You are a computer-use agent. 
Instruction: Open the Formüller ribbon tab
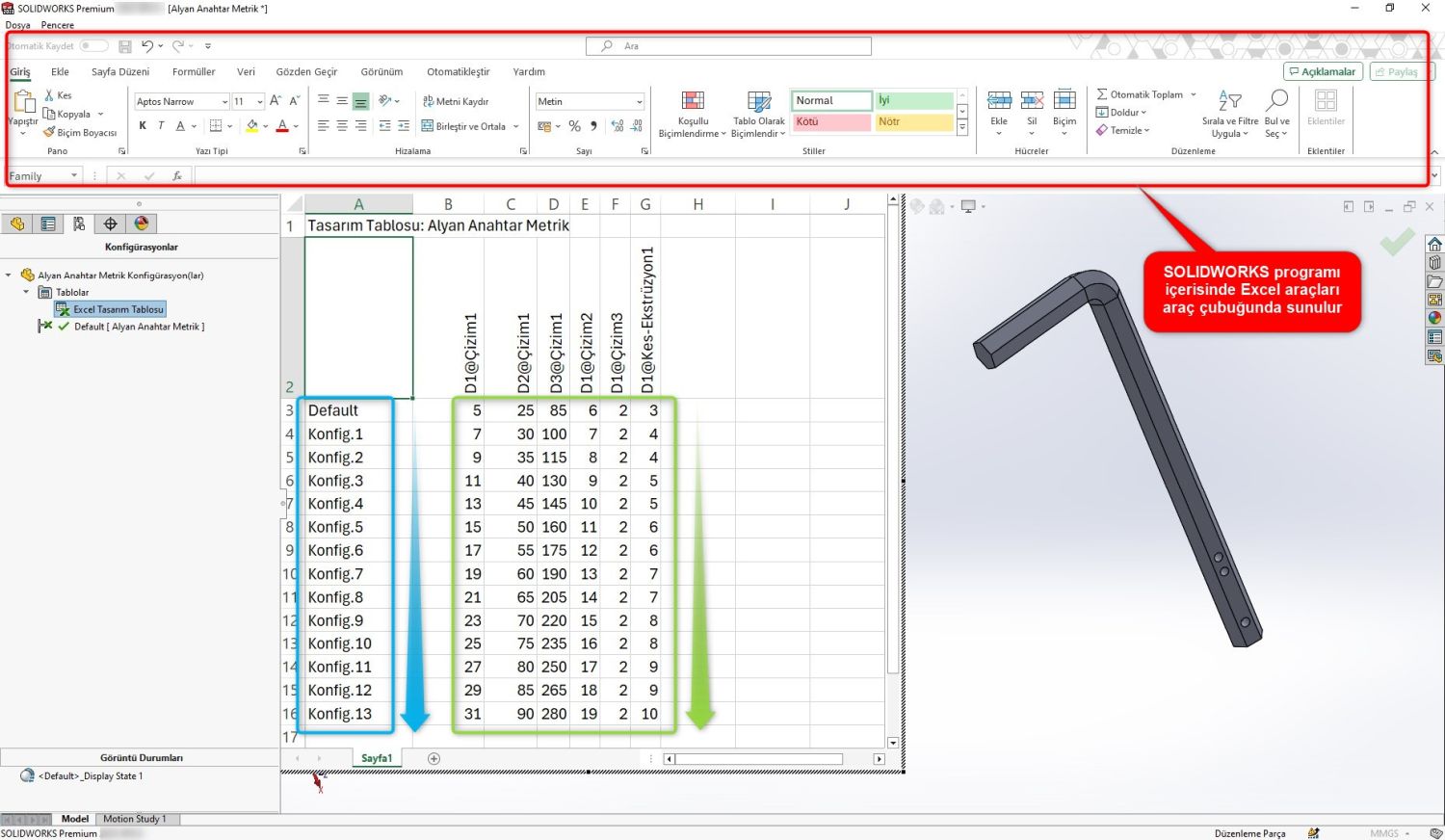point(194,71)
